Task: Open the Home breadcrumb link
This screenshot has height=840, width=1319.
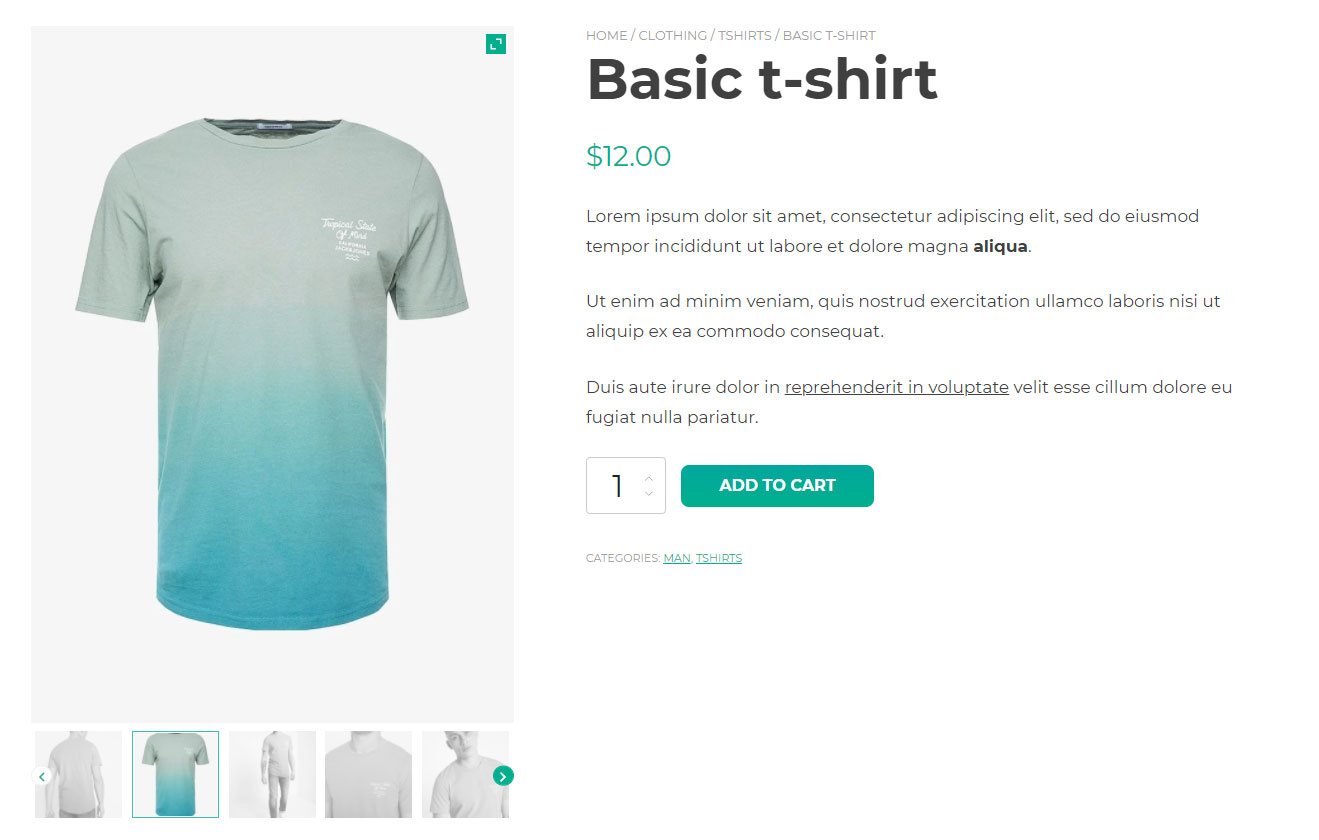Action: point(606,35)
